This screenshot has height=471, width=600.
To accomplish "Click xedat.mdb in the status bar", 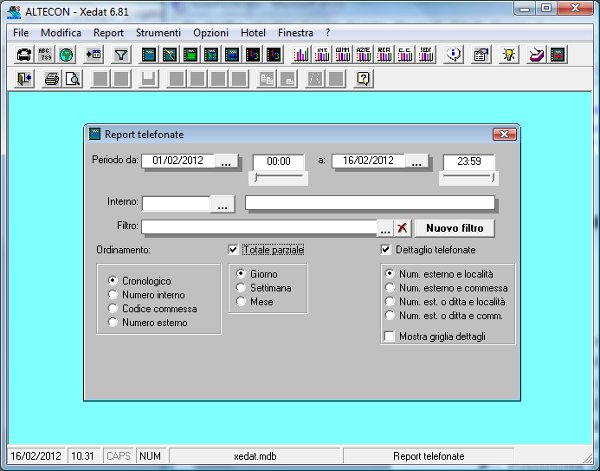I will click(x=255, y=456).
